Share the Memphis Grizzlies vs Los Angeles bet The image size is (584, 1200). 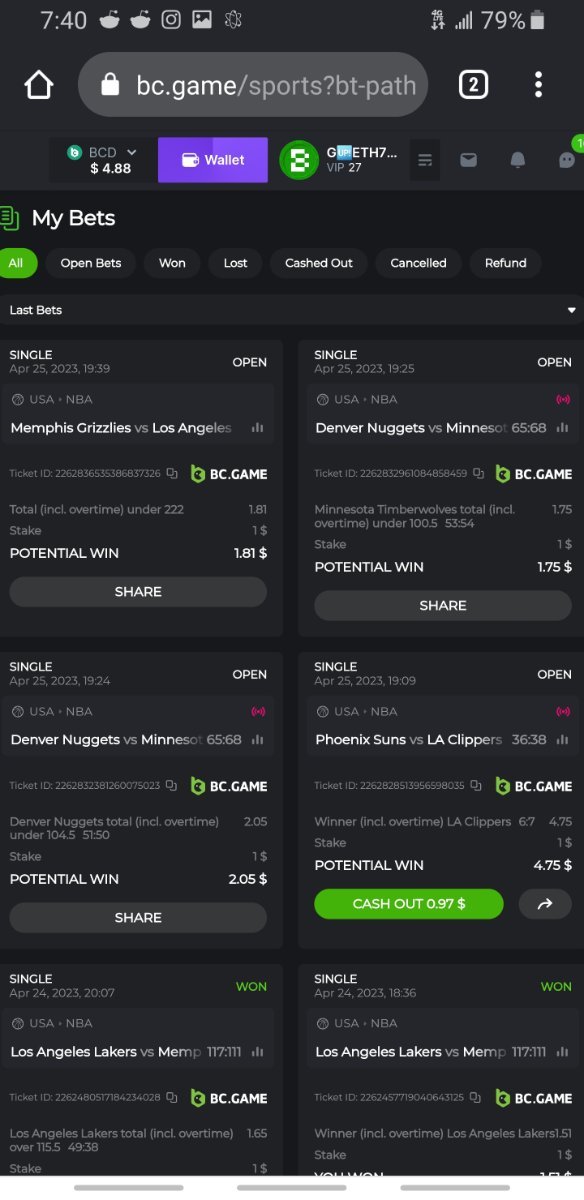tap(138, 592)
